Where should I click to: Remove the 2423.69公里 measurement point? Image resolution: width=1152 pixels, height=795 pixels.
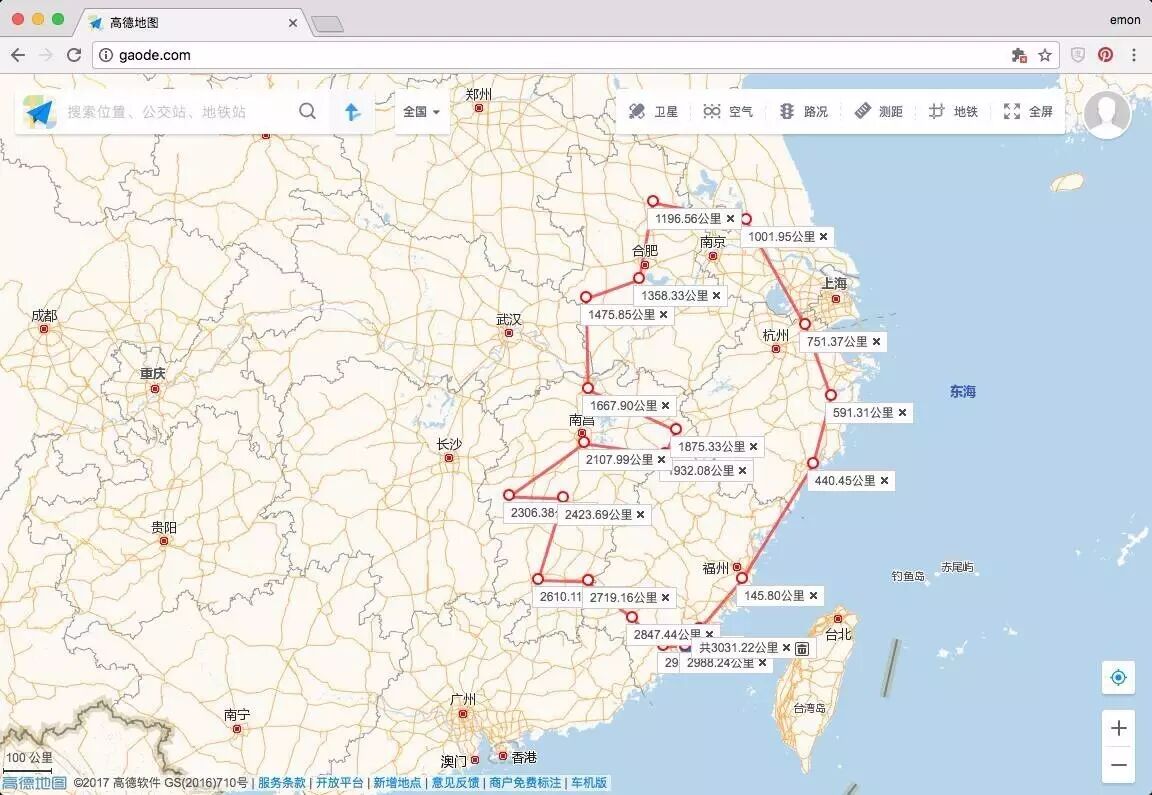[641, 515]
